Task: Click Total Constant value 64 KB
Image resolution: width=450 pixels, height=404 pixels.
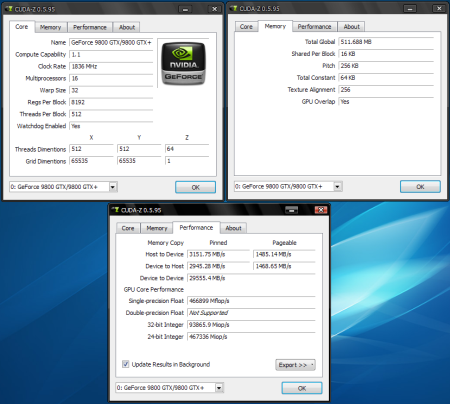Action: [x=386, y=78]
